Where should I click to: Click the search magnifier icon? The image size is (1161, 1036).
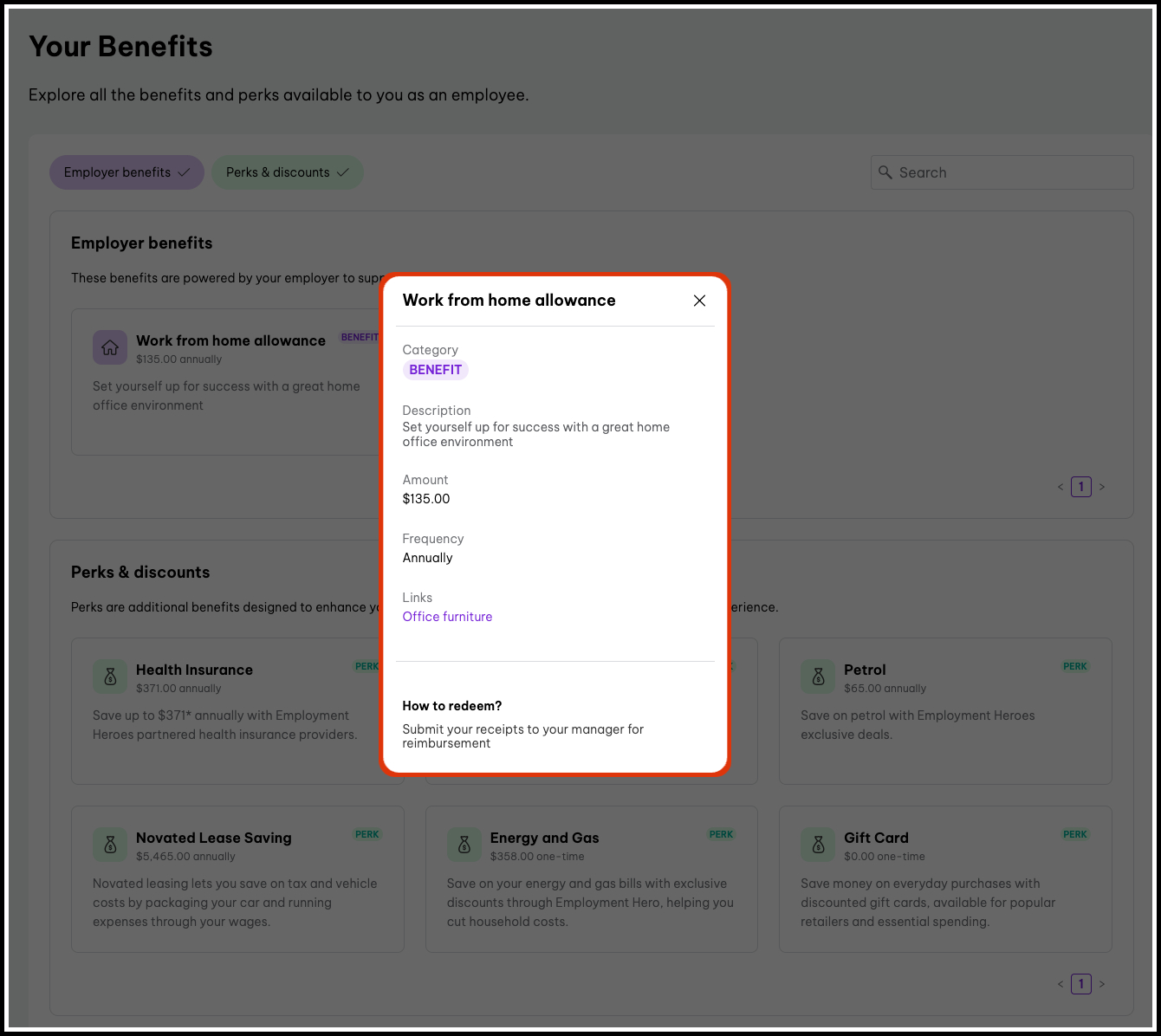[885, 172]
